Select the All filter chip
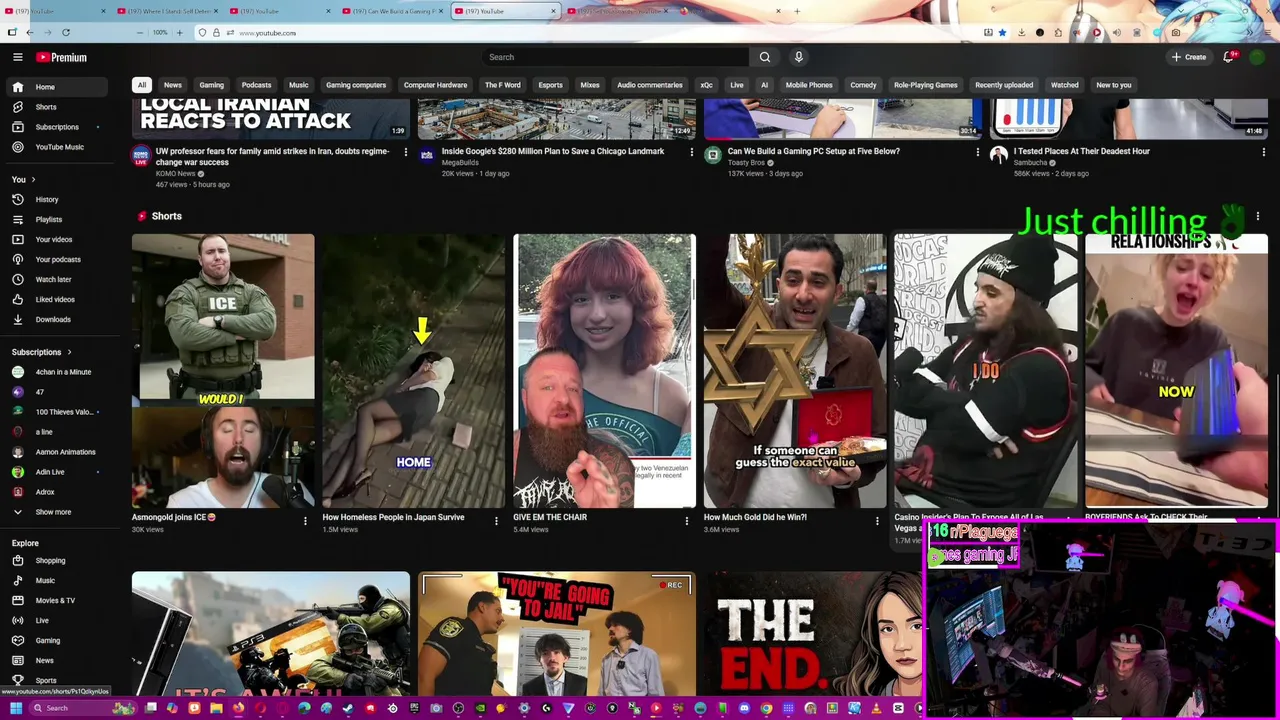1280x720 pixels. pyautogui.click(x=142, y=85)
